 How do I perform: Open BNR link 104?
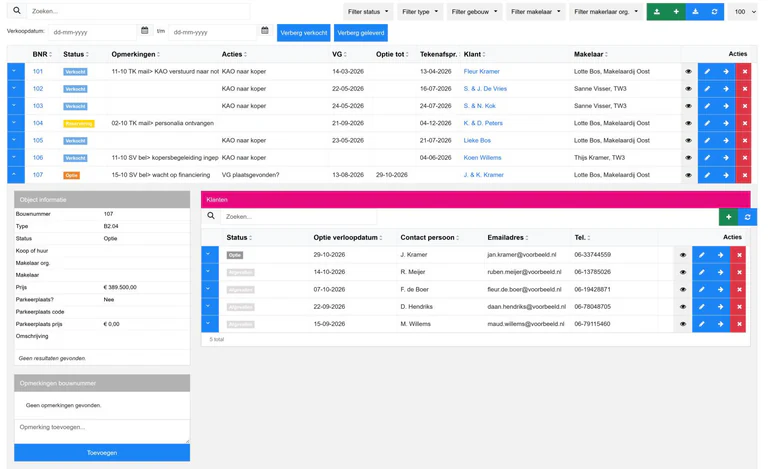point(38,123)
